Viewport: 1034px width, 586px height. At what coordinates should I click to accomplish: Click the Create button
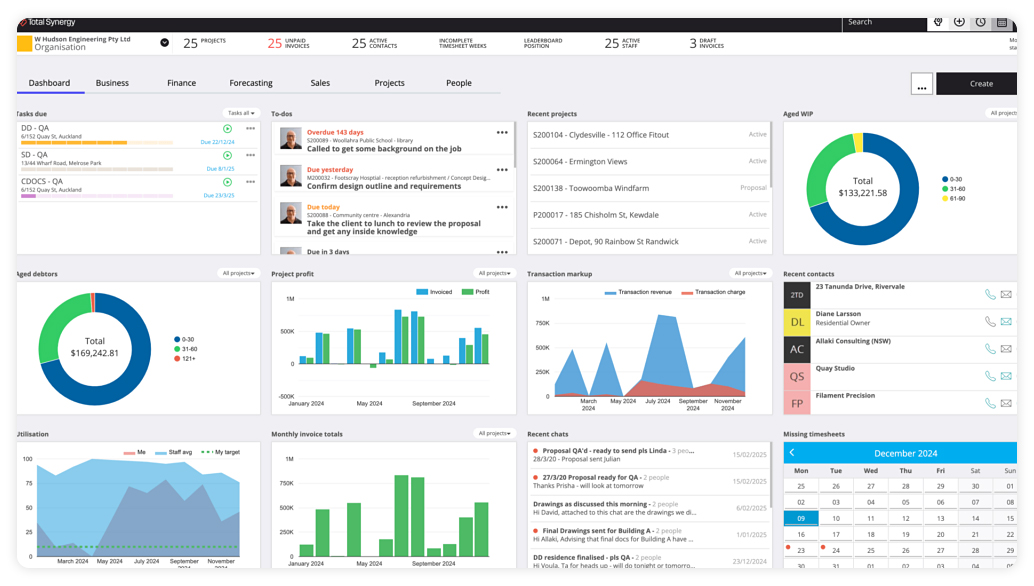(980, 84)
